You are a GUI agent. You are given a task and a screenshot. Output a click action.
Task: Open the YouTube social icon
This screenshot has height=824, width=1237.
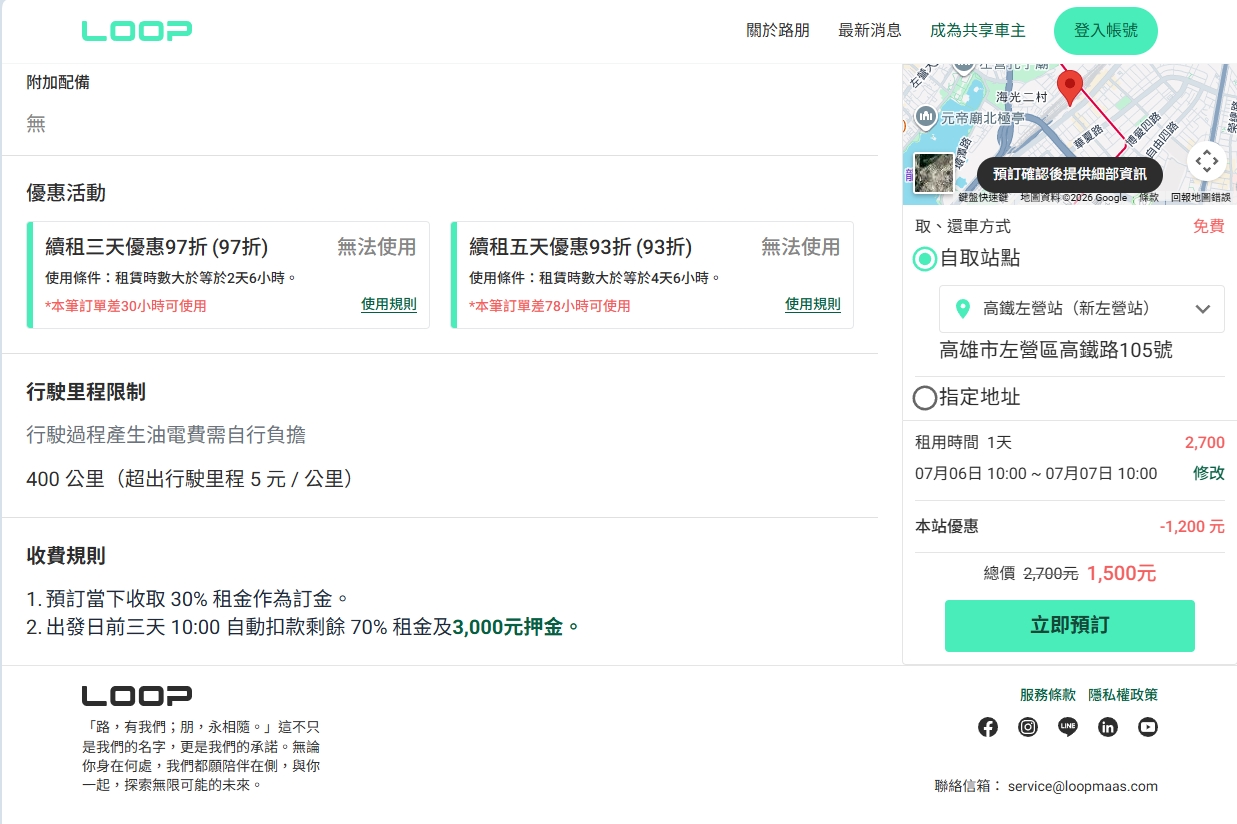pyautogui.click(x=1148, y=727)
